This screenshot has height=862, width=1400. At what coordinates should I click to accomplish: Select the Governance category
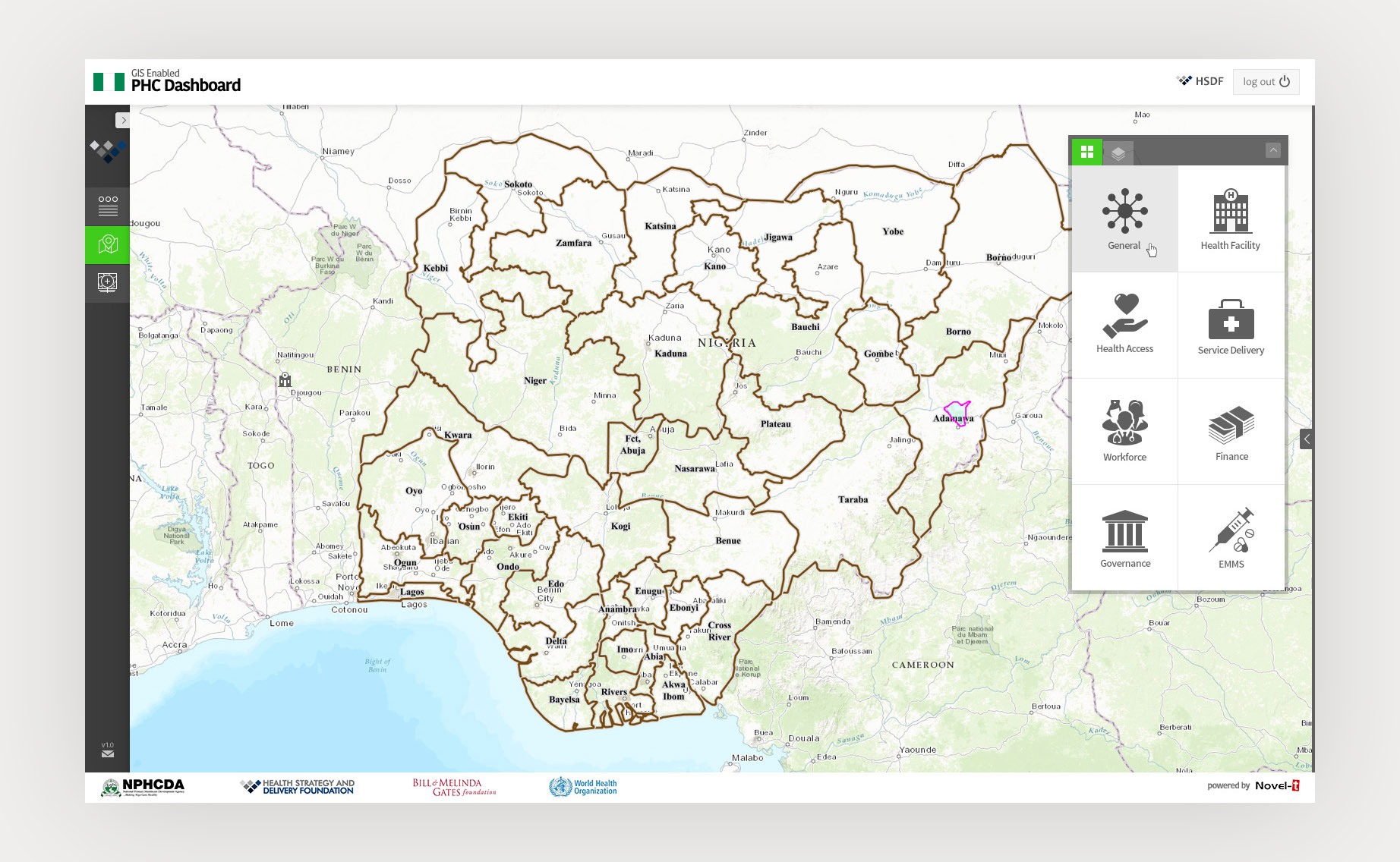[x=1124, y=537]
